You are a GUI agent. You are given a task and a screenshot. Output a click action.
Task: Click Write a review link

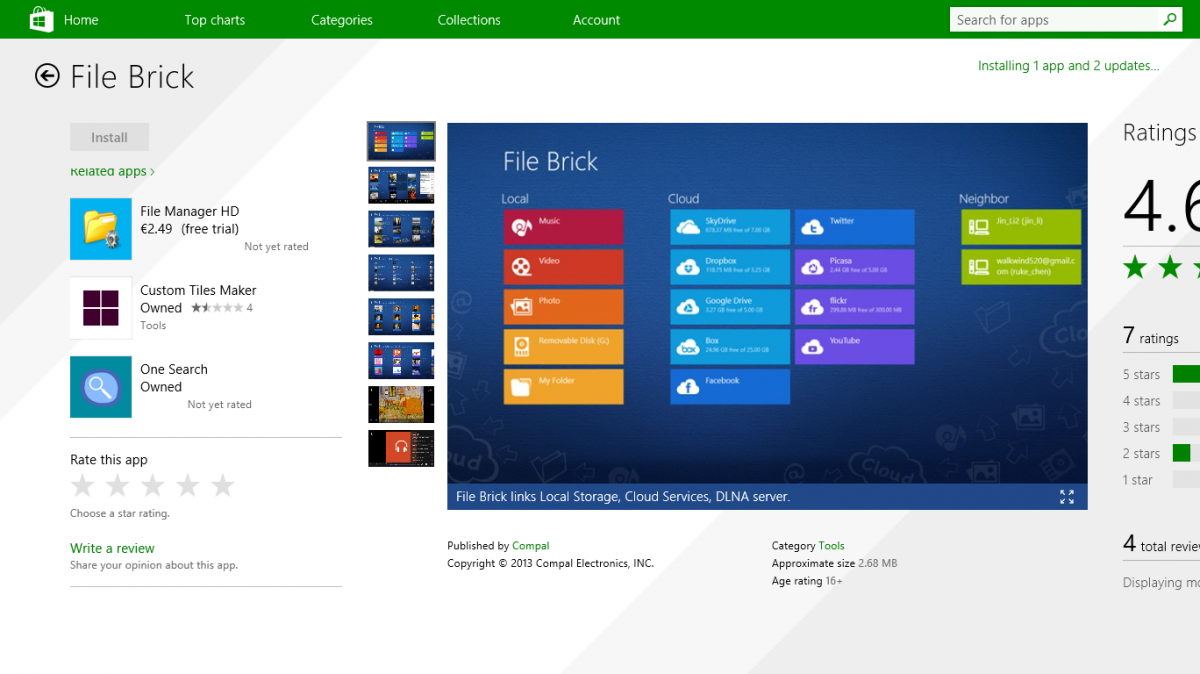(112, 548)
